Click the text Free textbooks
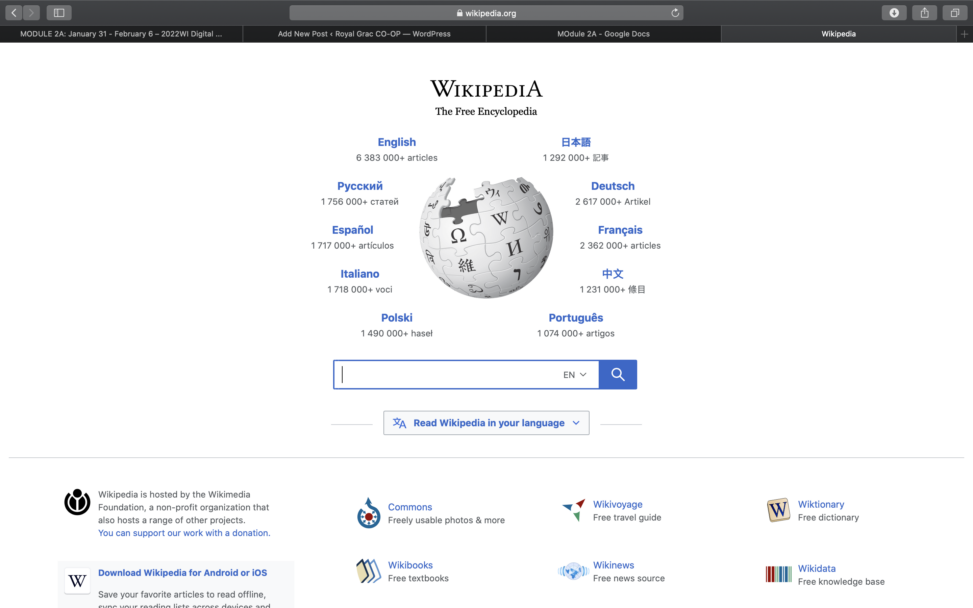Screen dimensions: 973x608 pyautogui.click(x=418, y=578)
